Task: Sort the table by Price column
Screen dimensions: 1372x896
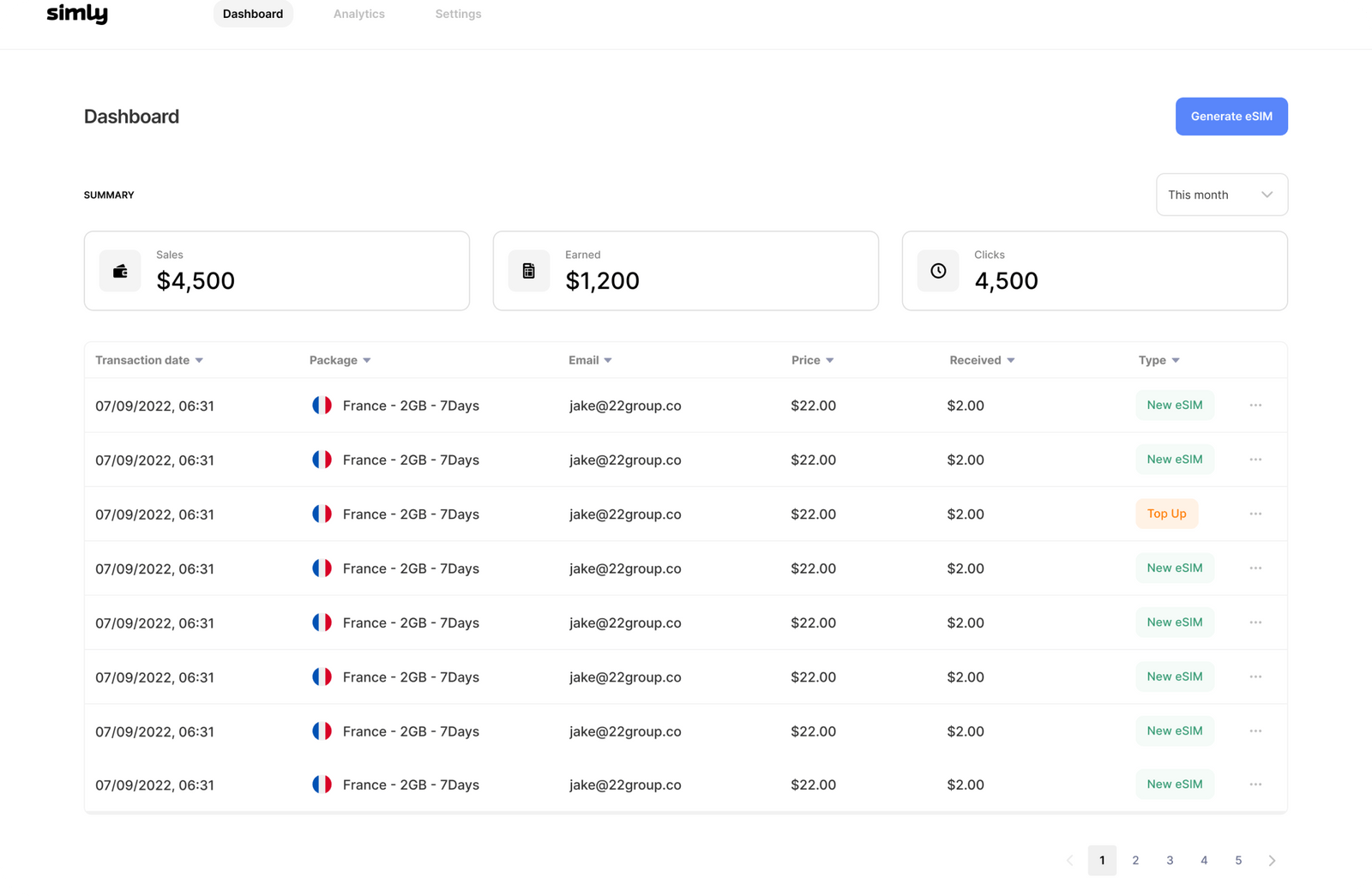Action: [x=811, y=360]
